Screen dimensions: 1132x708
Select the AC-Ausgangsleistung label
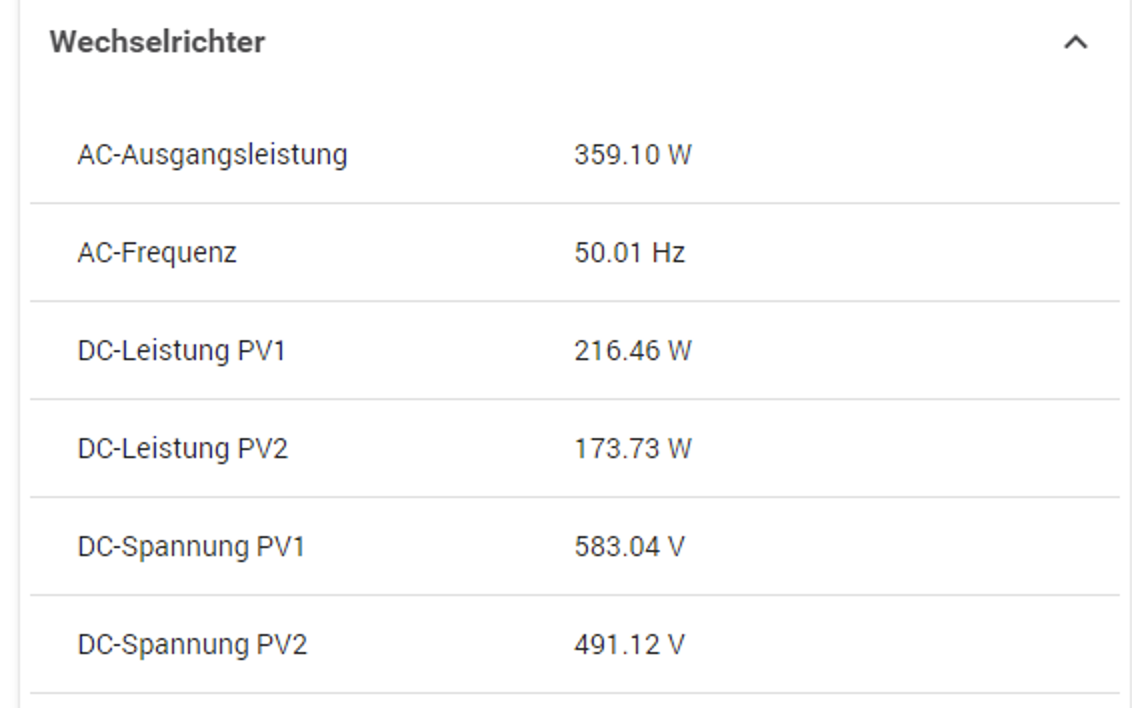click(212, 155)
